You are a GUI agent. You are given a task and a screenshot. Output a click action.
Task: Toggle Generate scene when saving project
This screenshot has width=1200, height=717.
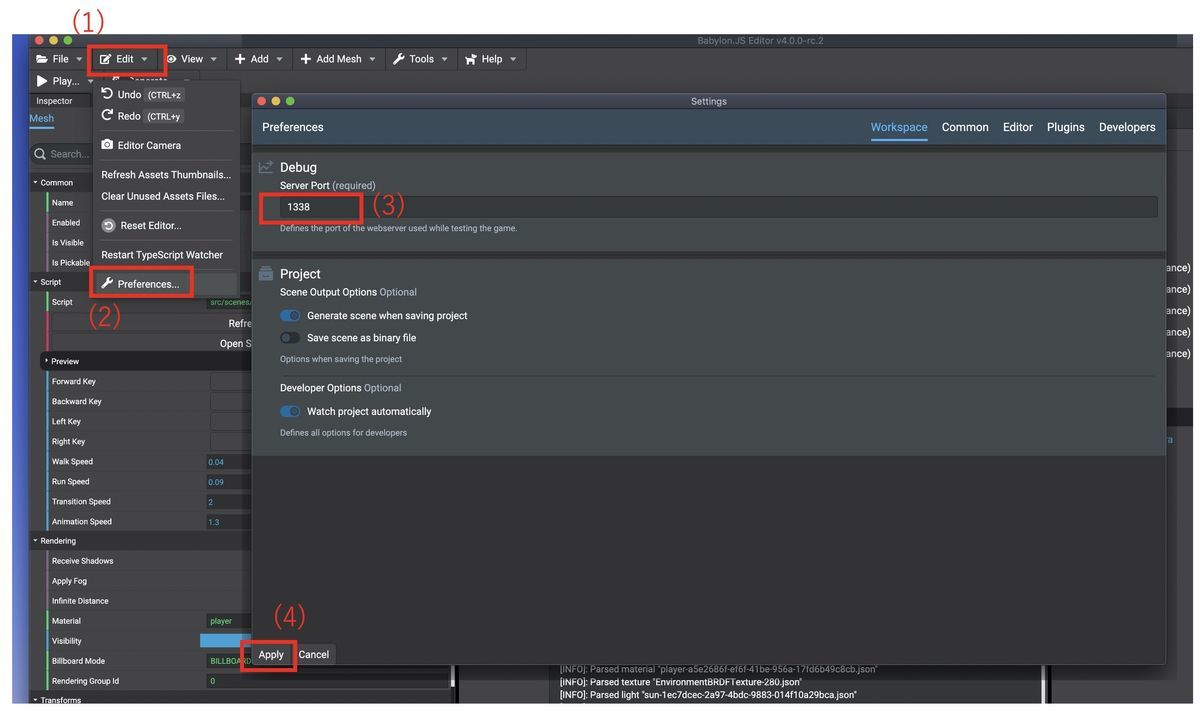pos(290,316)
